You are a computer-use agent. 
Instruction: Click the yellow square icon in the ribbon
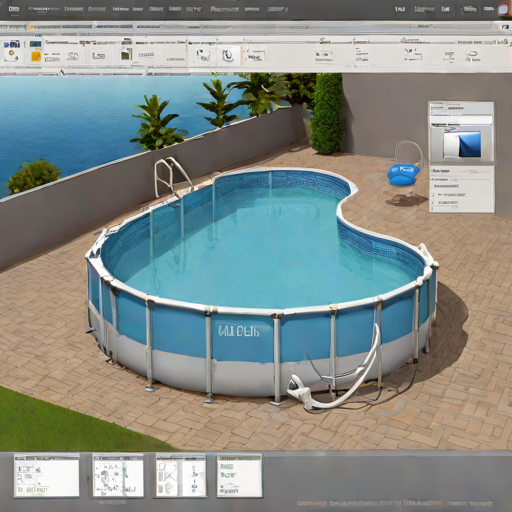(x=36, y=56)
